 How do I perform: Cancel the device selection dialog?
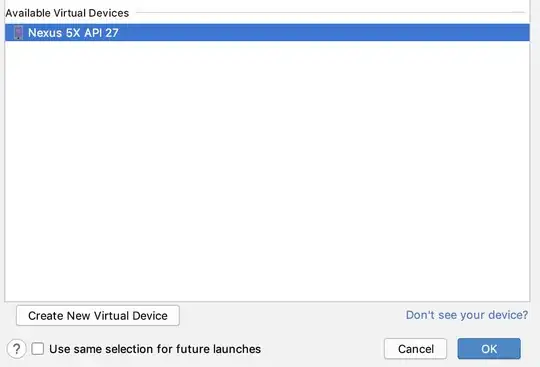coord(415,349)
